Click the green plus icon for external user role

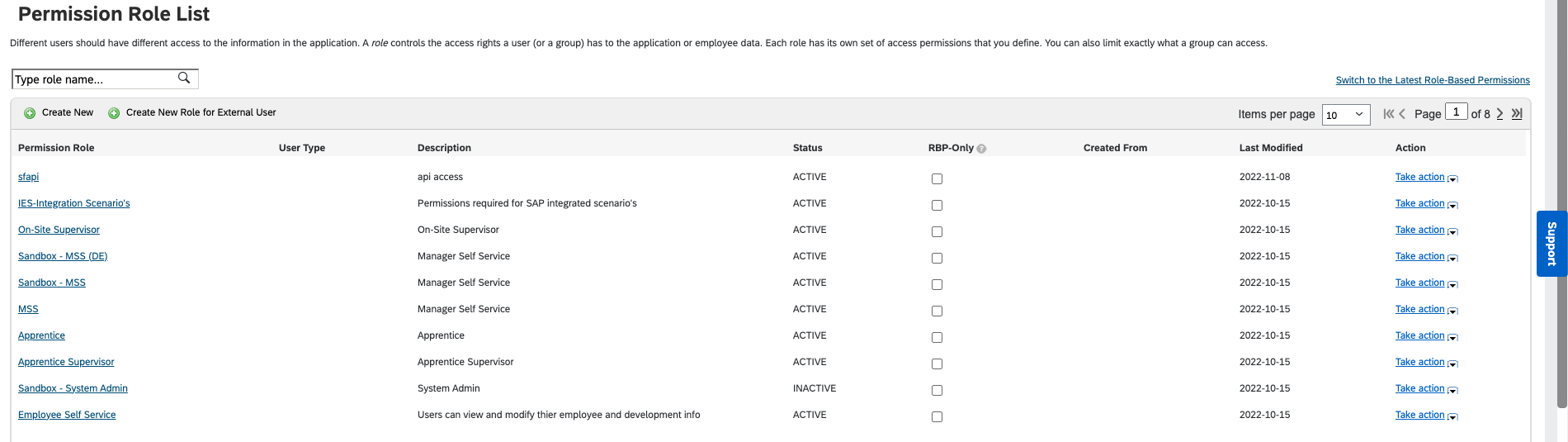(x=114, y=113)
